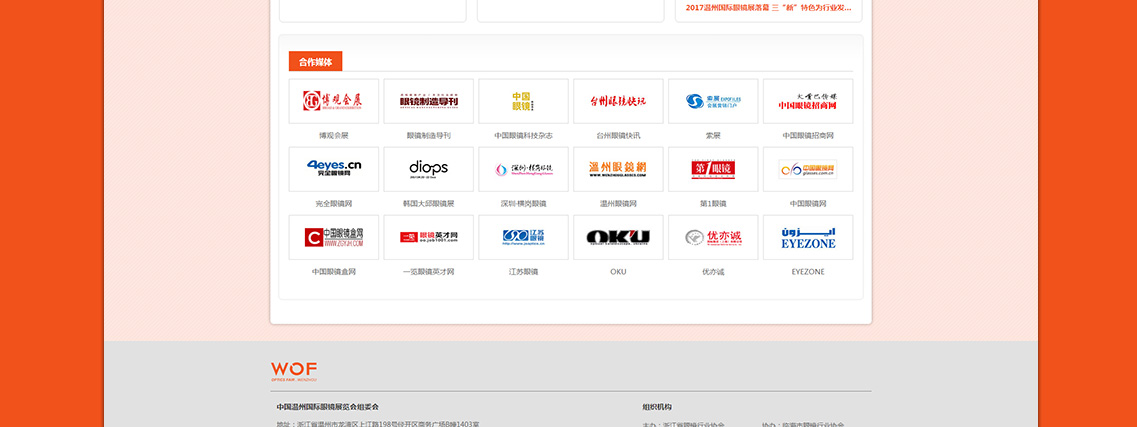The width and height of the screenshot is (1137, 427).
Task: Open the 中国眼镜招商网 logo
Action: (809, 101)
